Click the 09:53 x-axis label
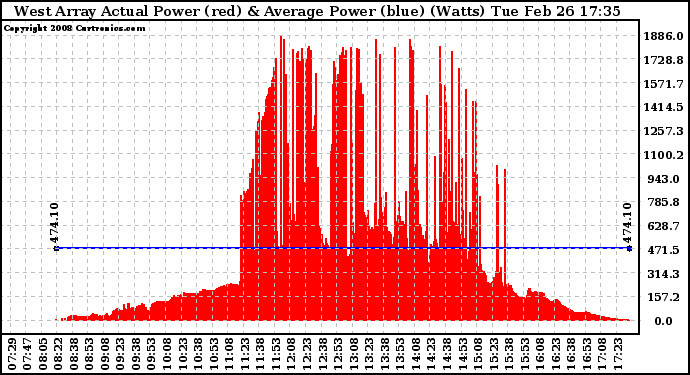Viewport: 690px width, 375px height. pyautogui.click(x=151, y=354)
